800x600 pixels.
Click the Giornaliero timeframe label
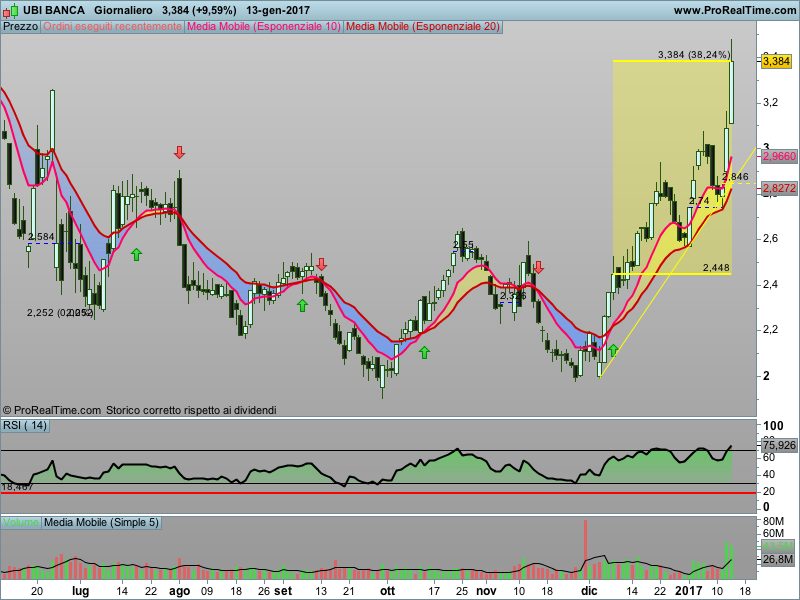[x=123, y=10]
